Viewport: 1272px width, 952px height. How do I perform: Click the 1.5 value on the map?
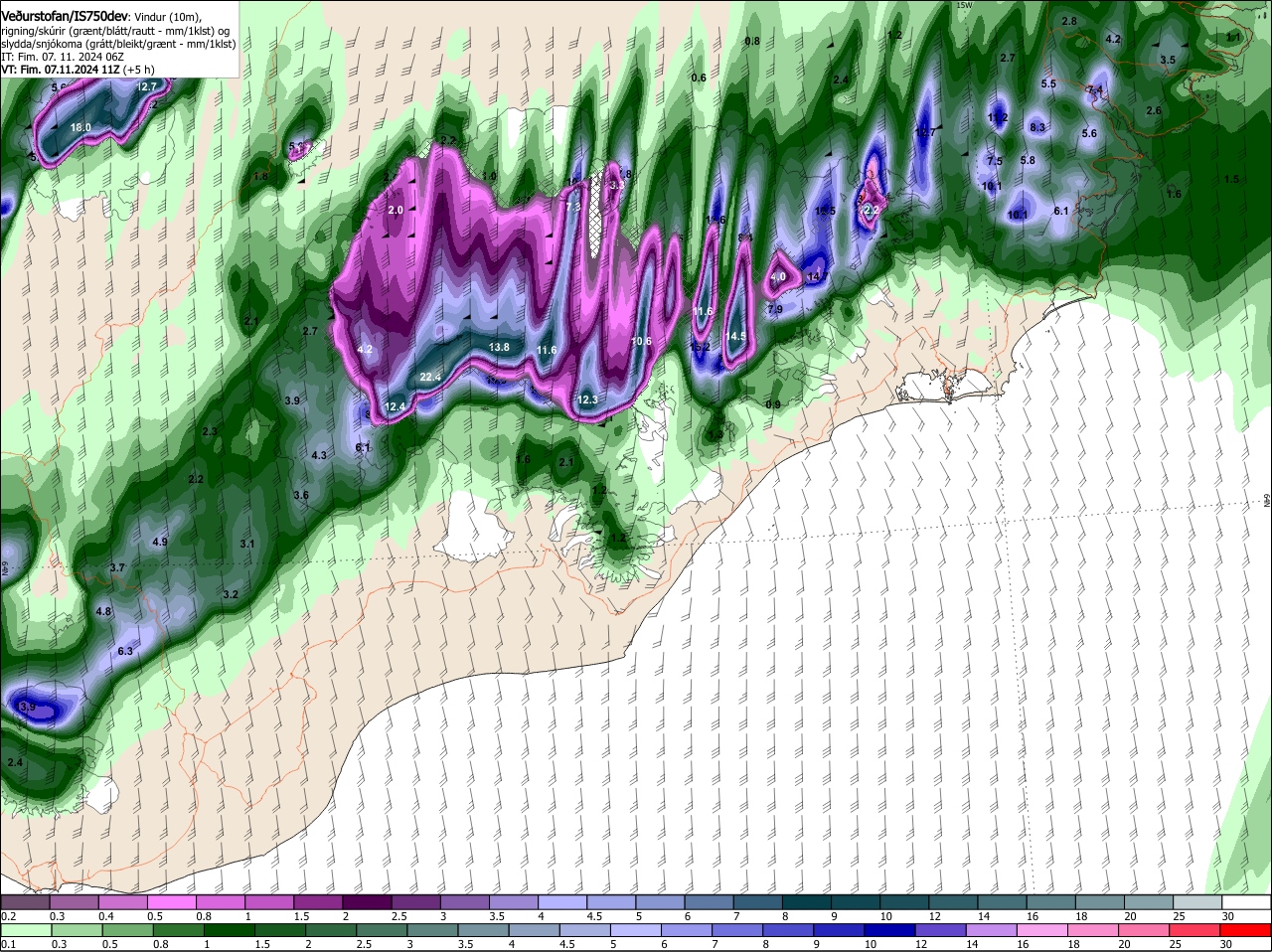point(1231,179)
